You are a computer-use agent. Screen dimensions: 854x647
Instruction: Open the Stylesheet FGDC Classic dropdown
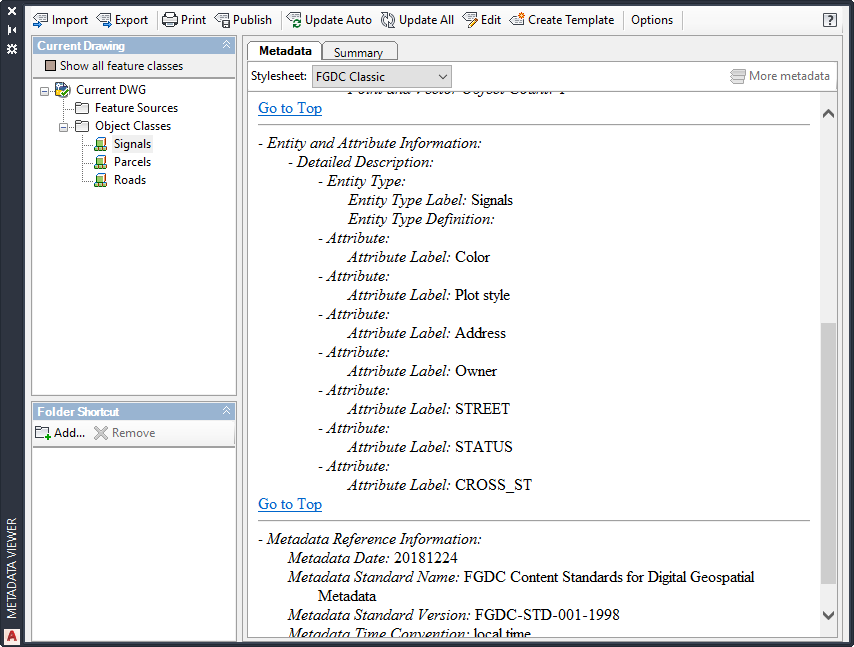pyautogui.click(x=382, y=77)
